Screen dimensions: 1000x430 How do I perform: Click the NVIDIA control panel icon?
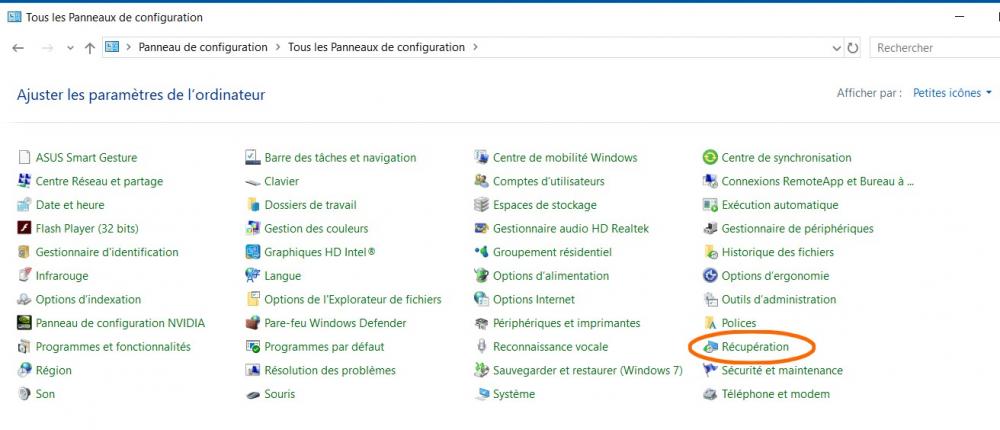24,323
